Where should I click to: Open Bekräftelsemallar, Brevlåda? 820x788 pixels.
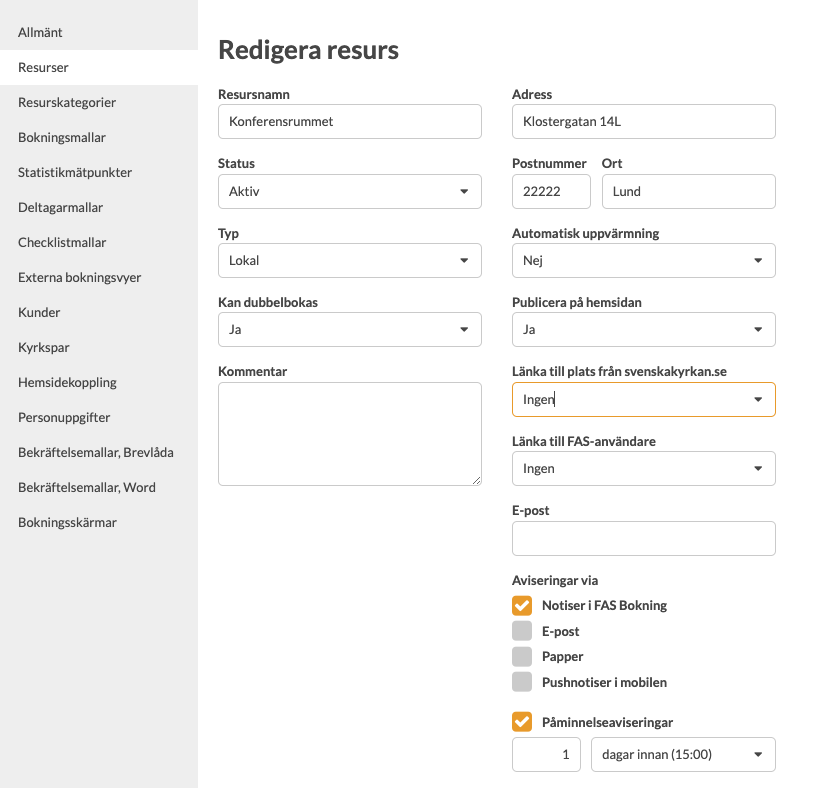[99, 453]
